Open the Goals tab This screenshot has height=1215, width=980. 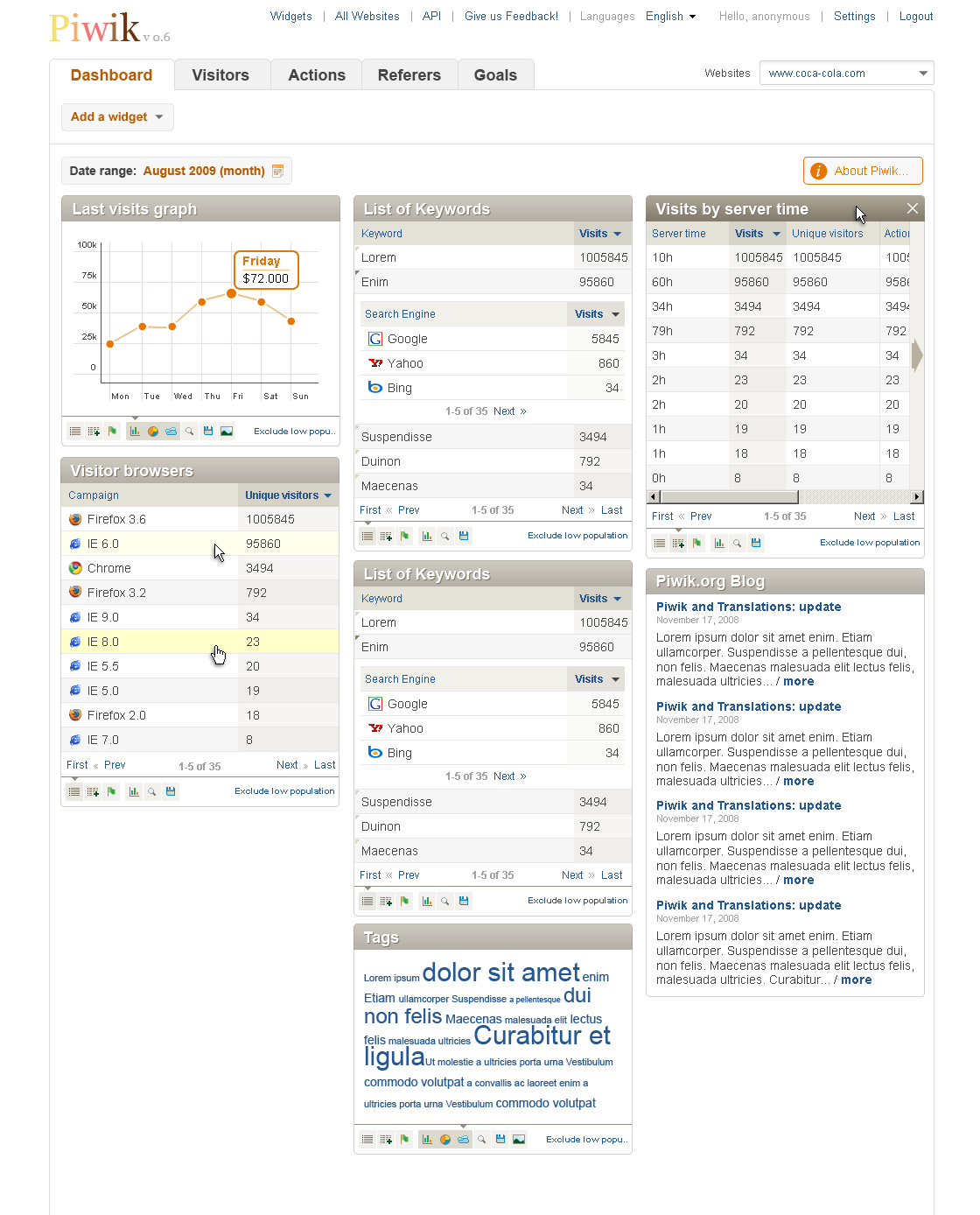click(x=495, y=75)
